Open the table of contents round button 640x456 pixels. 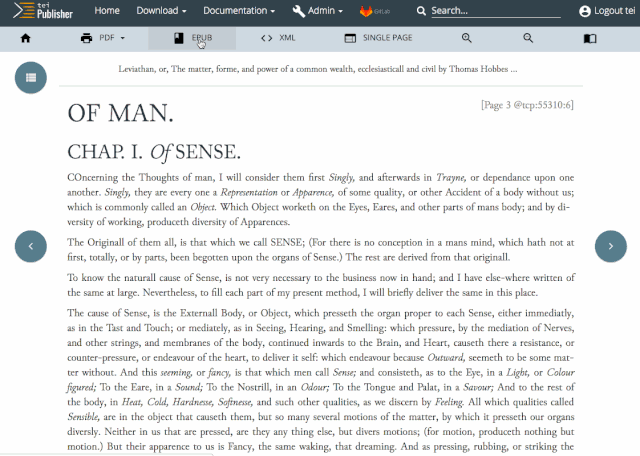point(31,77)
